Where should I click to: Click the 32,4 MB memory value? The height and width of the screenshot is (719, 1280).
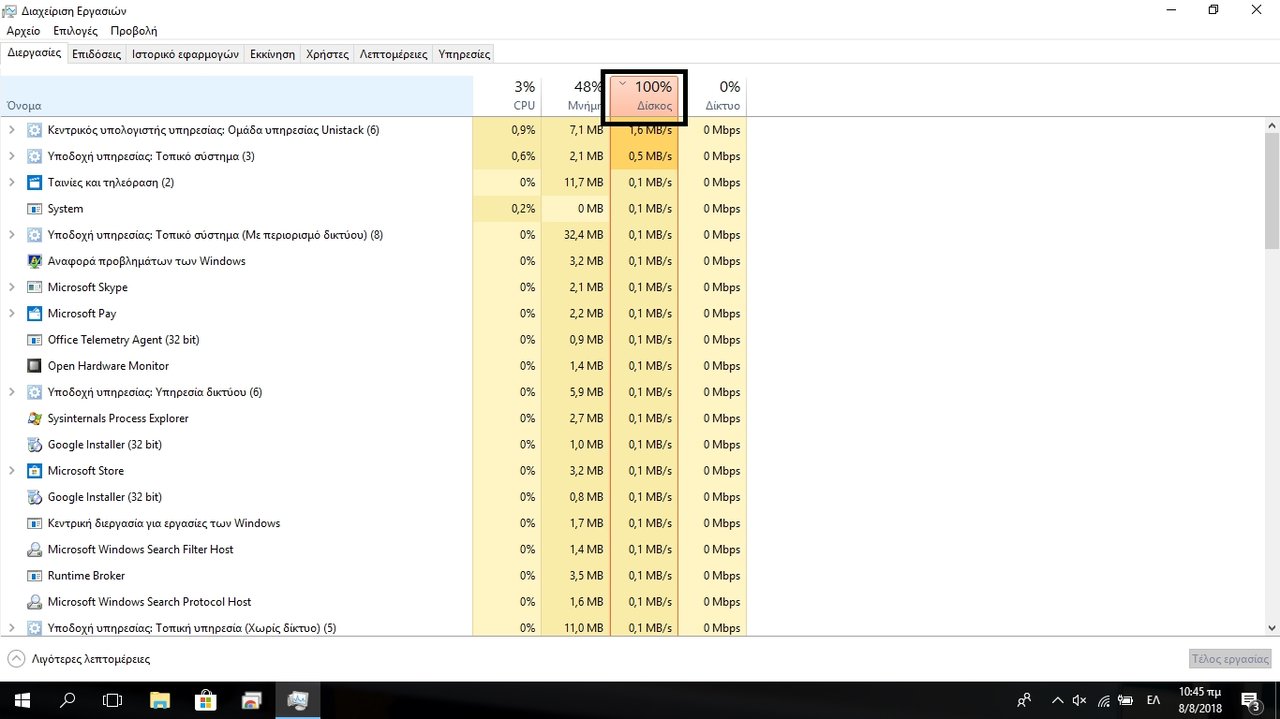point(584,235)
